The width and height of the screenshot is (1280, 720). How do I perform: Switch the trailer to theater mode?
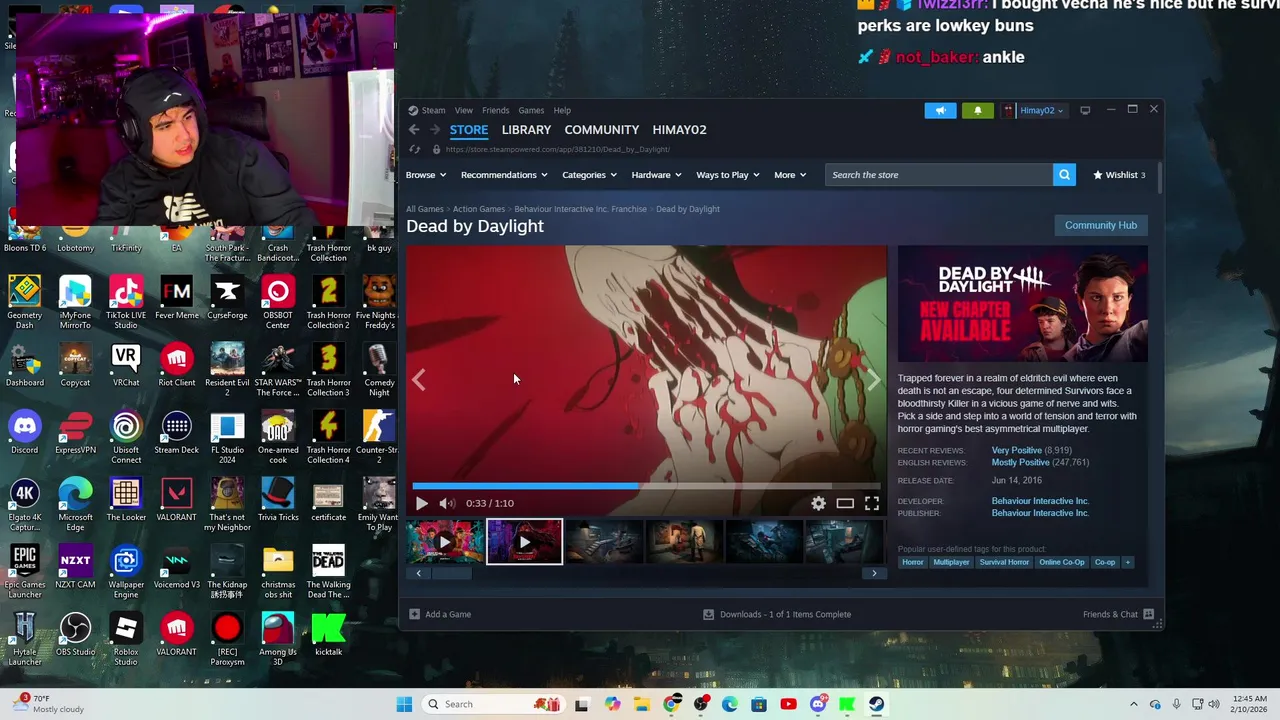pos(845,503)
